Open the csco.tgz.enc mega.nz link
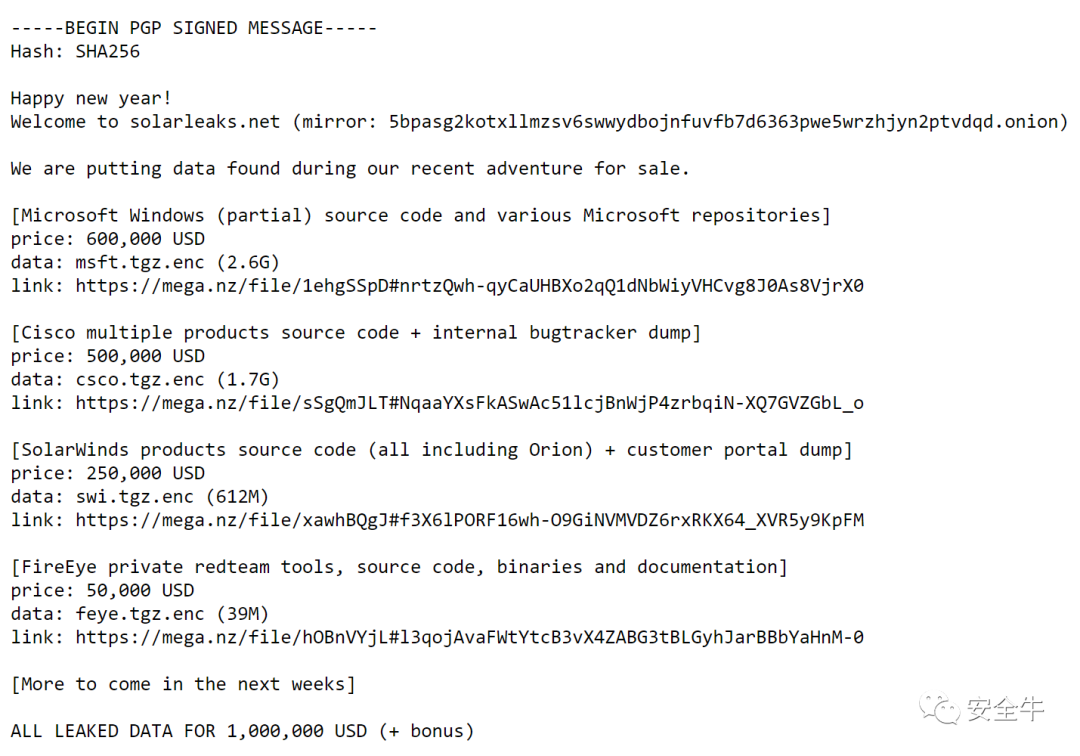 pyautogui.click(x=469, y=403)
